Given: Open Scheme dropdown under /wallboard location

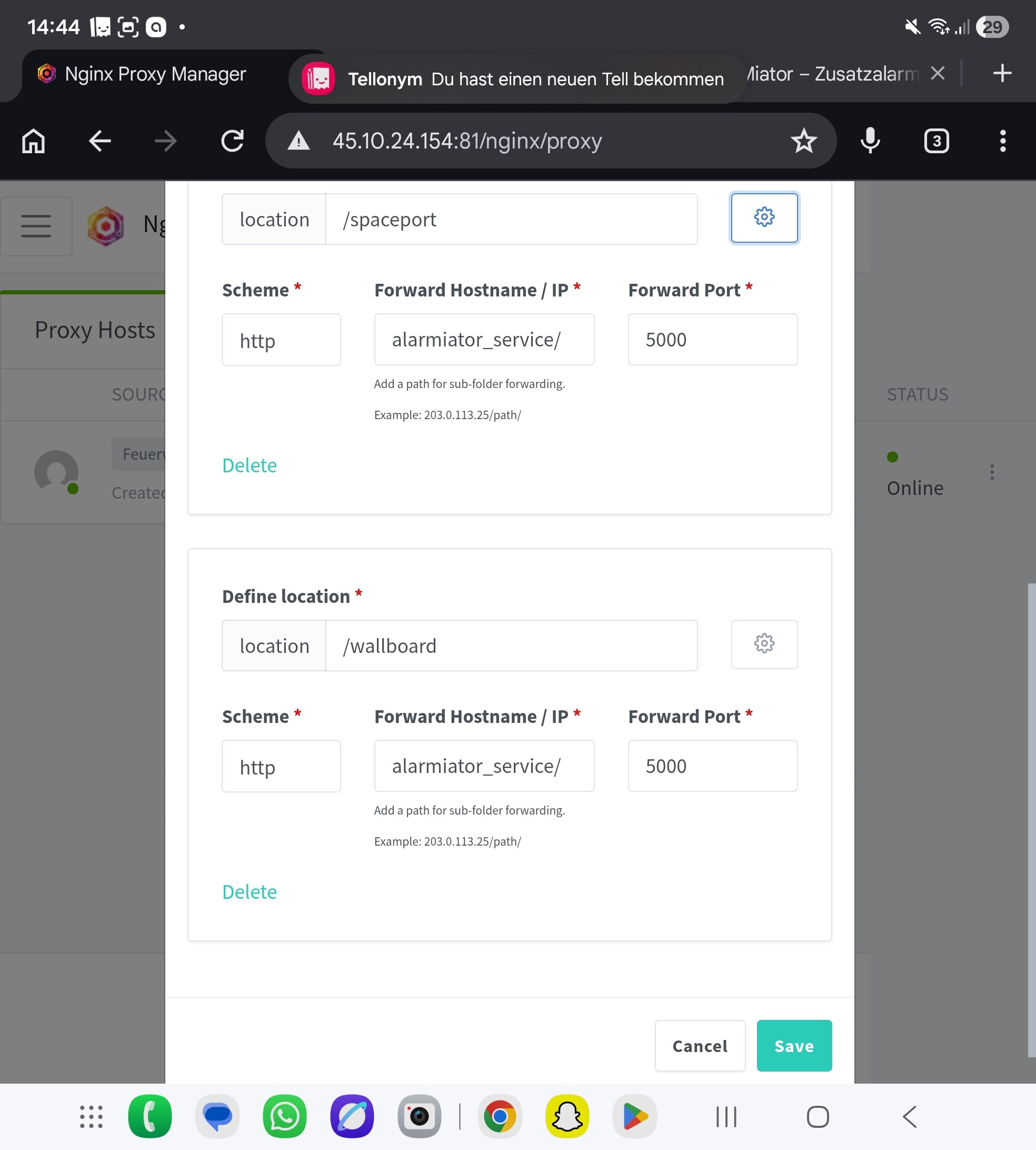Looking at the screenshot, I should point(281,766).
